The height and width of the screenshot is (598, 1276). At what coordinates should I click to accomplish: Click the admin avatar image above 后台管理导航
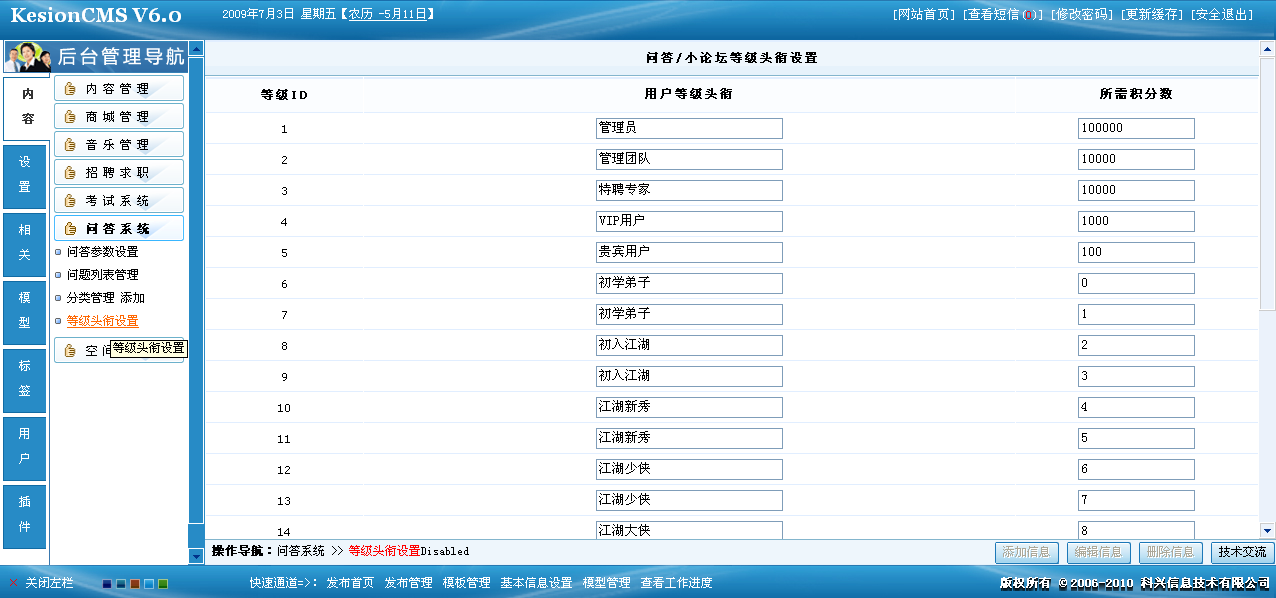25,55
